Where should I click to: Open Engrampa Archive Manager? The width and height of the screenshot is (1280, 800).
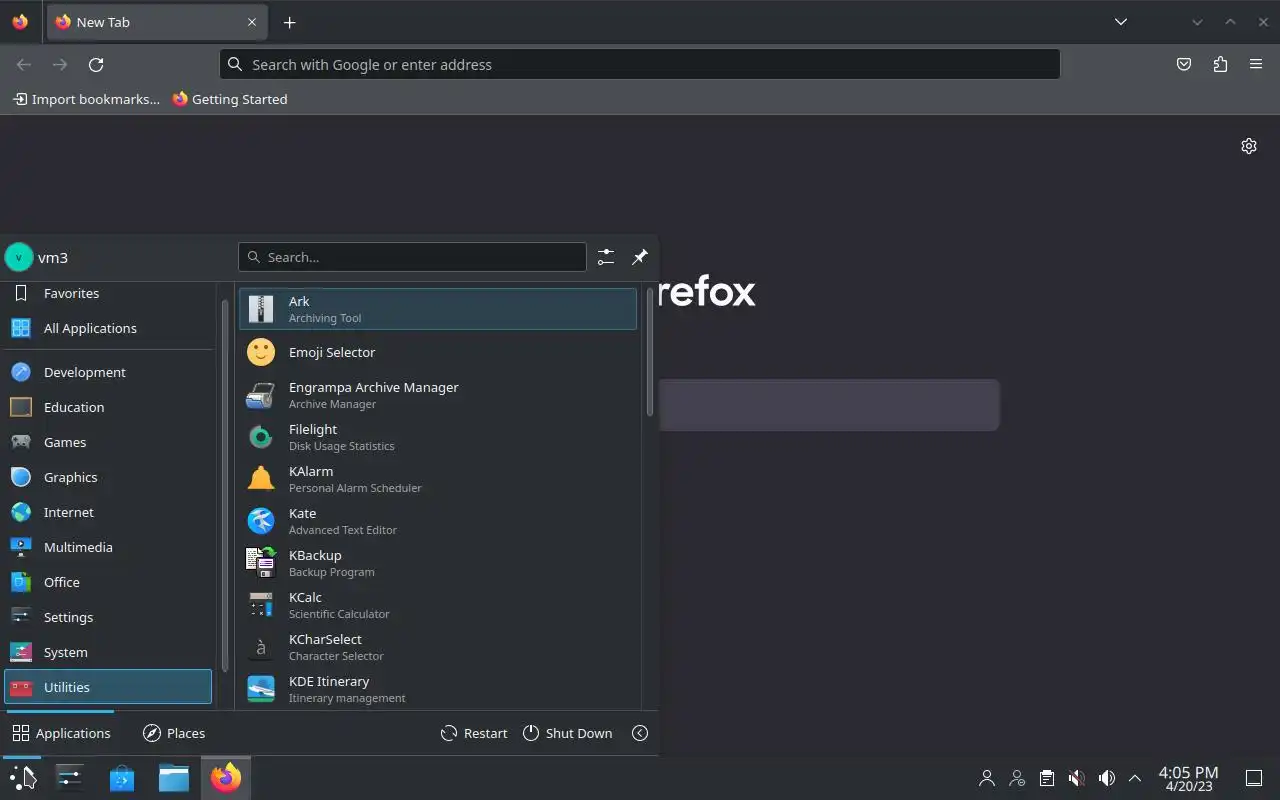(437, 395)
